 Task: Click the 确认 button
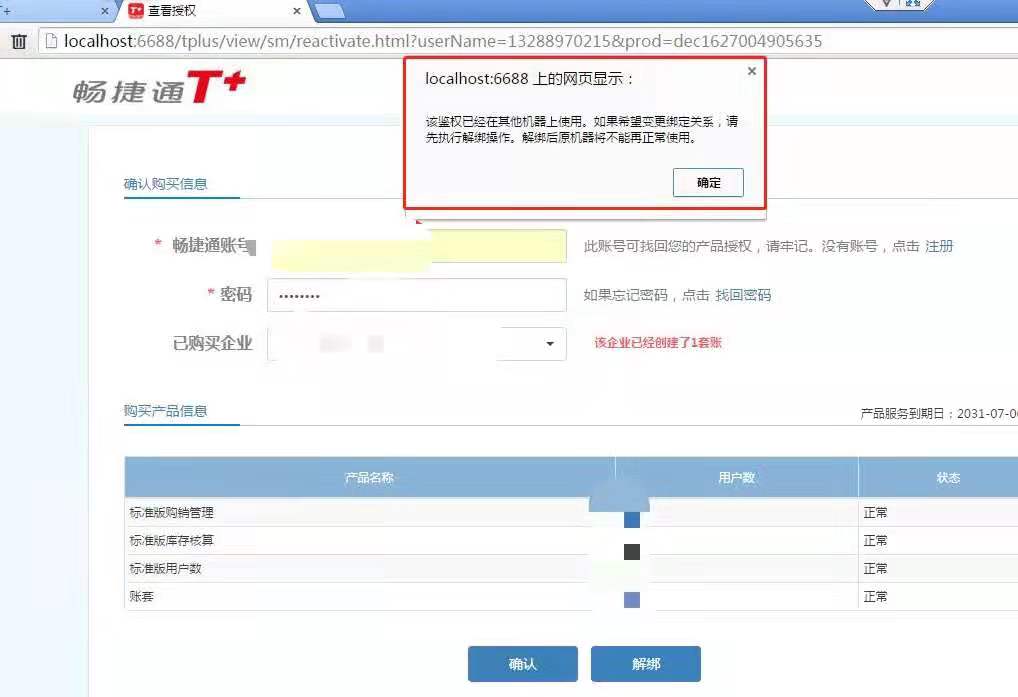[523, 664]
